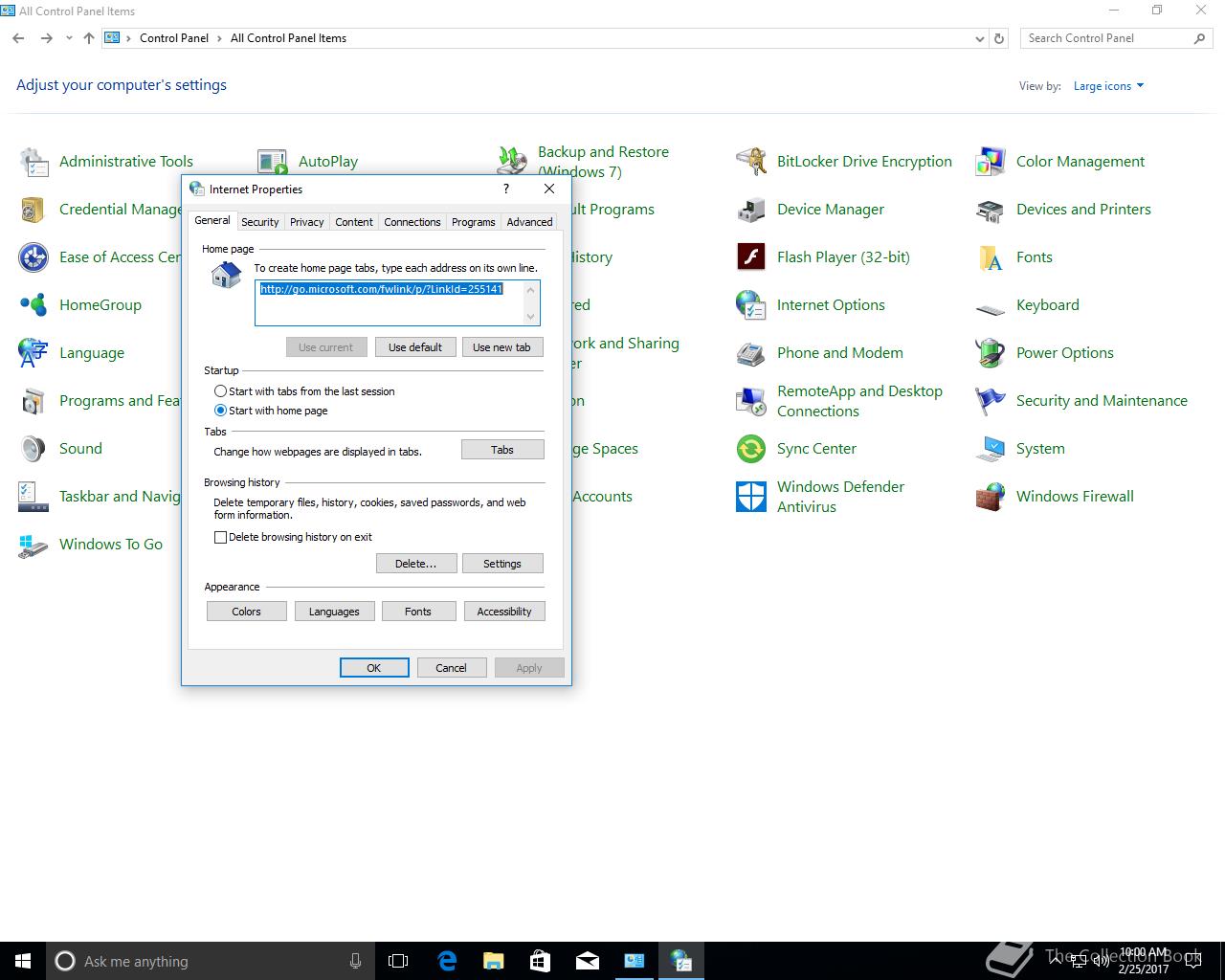
Task: Click the Delete... browsing history button
Action: 415,564
